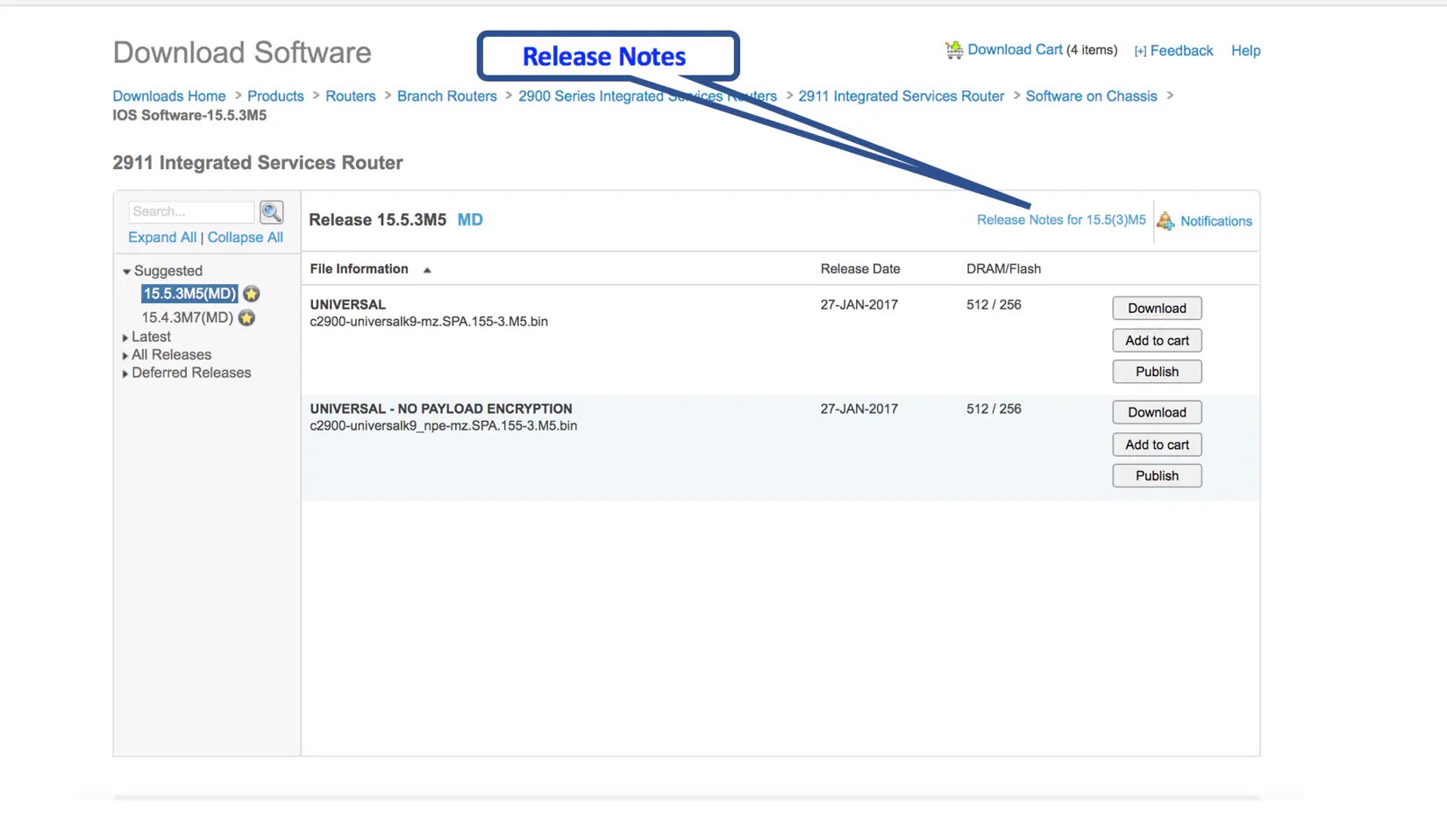Expand the All Releases section
The width and height of the screenshot is (1447, 840).
point(125,355)
